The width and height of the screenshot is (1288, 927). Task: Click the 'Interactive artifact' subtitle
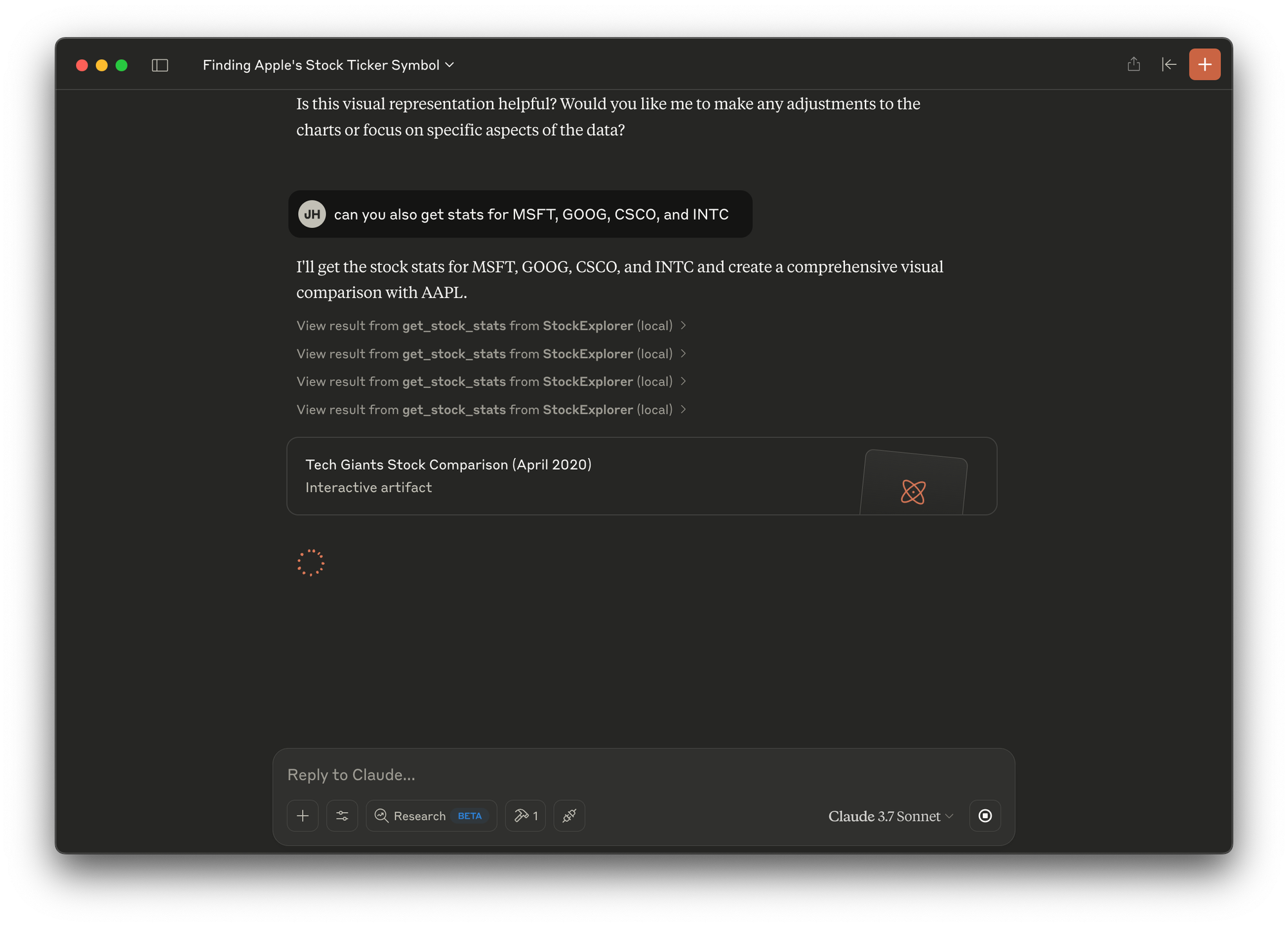click(368, 488)
